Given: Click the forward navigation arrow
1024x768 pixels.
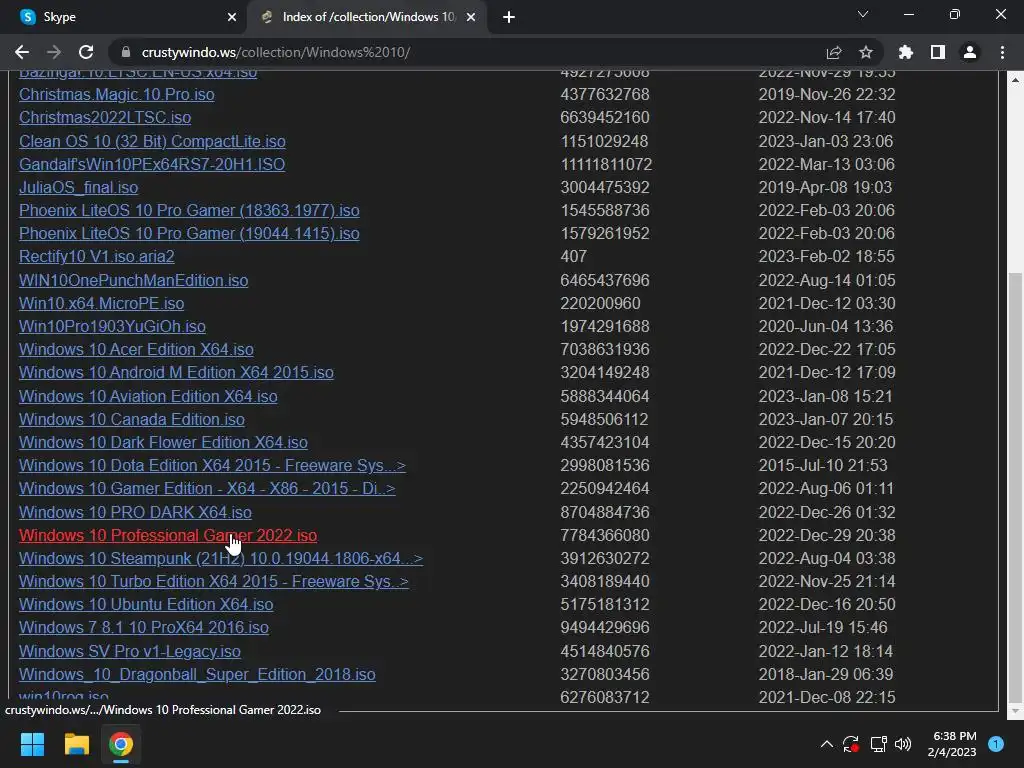Looking at the screenshot, I should point(54,52).
